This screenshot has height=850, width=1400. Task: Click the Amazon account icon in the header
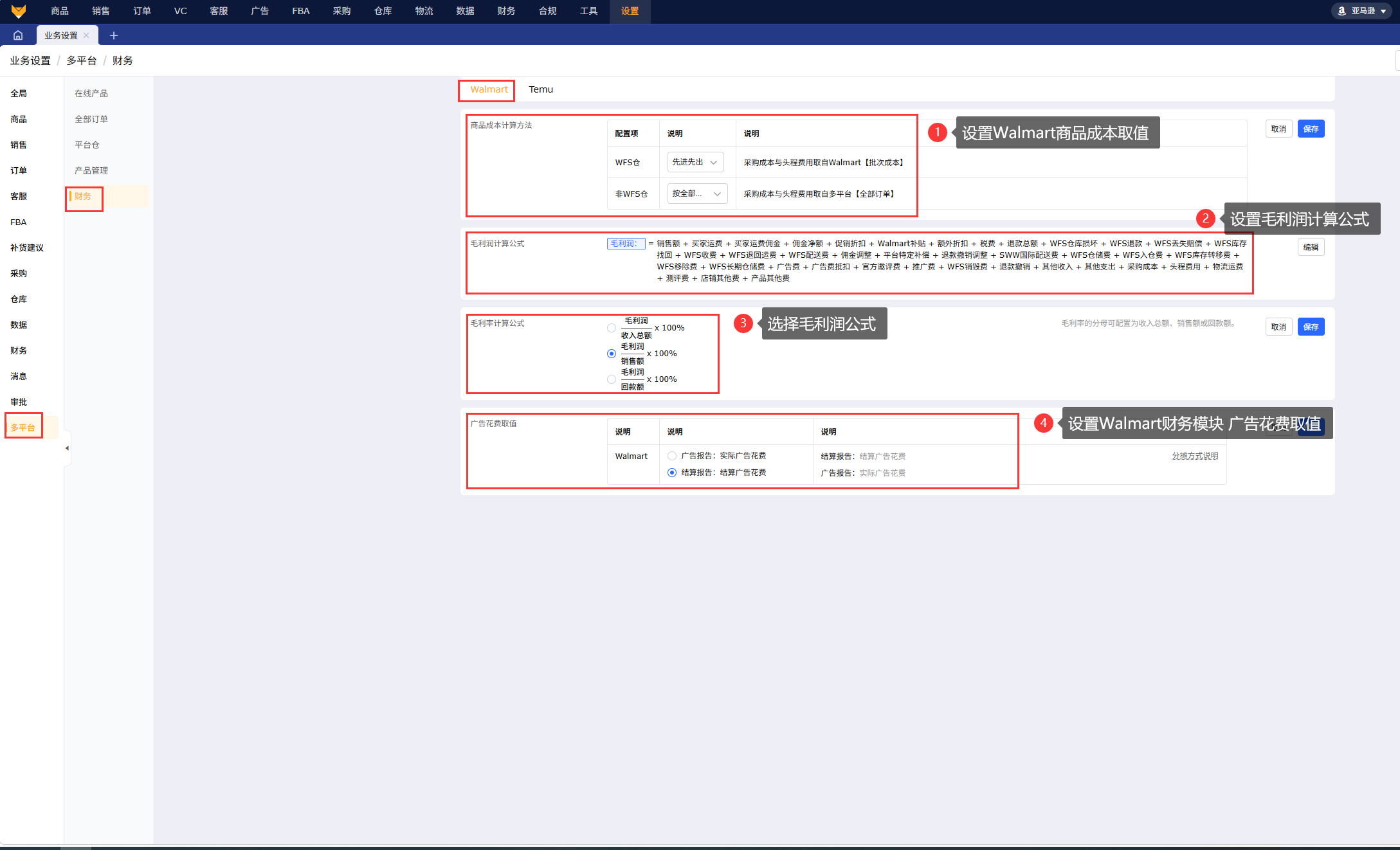1341,11
